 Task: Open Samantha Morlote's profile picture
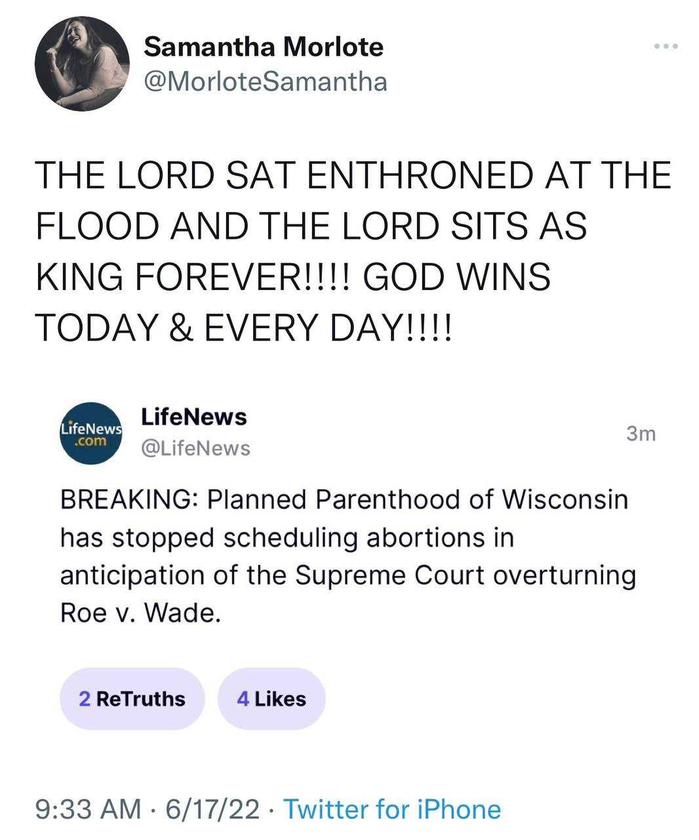coord(82,63)
